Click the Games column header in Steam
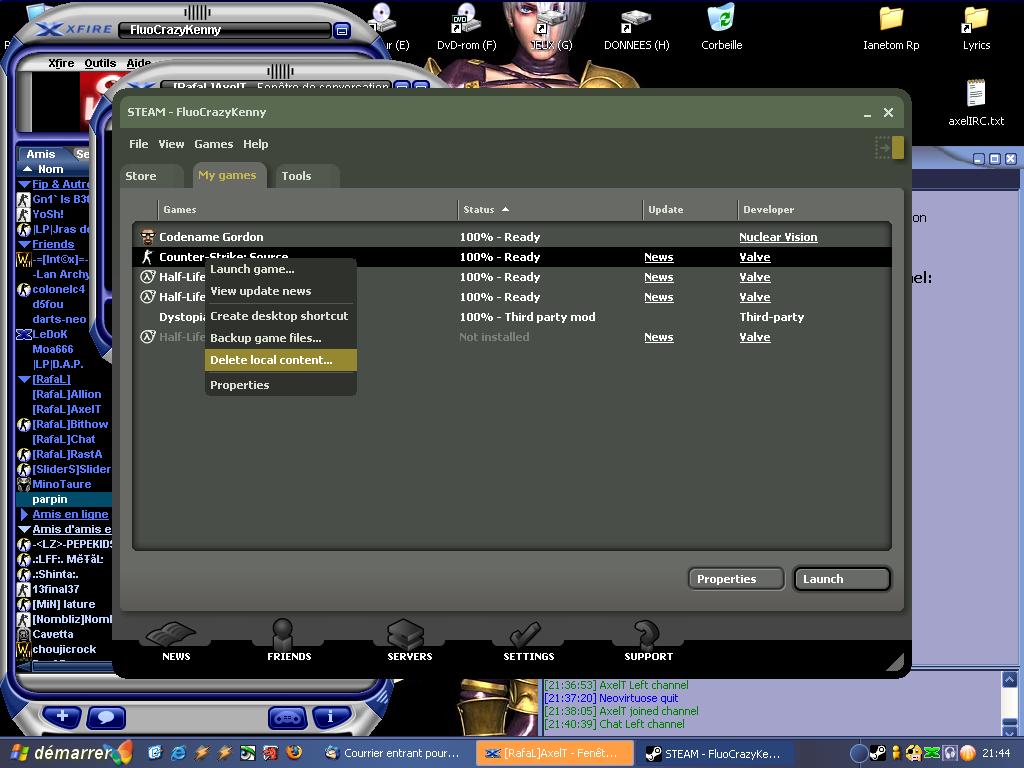This screenshot has height=768, width=1024. 308,210
